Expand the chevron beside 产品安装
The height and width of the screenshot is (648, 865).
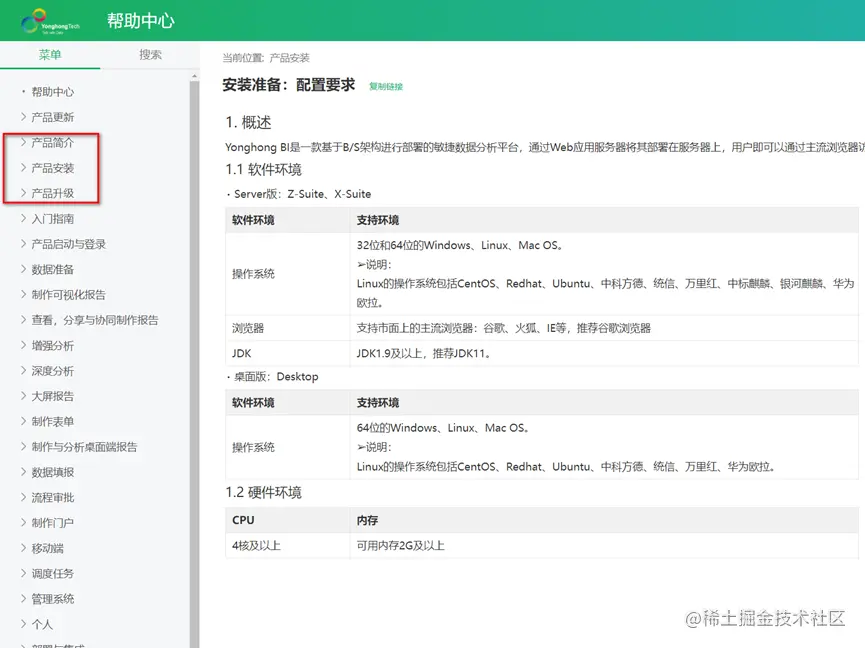(23, 167)
